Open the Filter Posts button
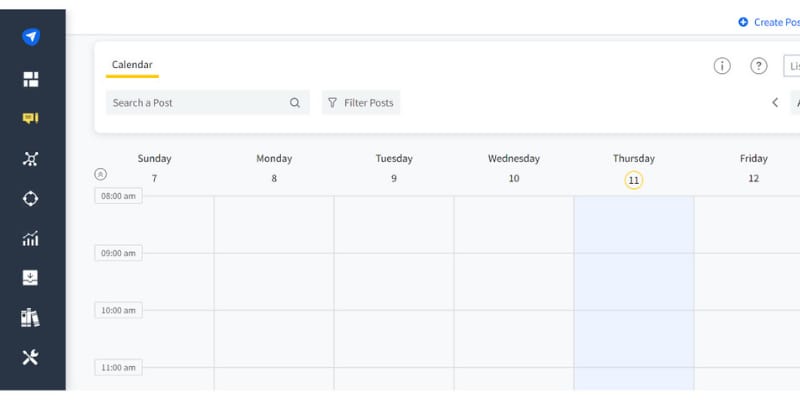The width and height of the screenshot is (800, 400). (361, 103)
